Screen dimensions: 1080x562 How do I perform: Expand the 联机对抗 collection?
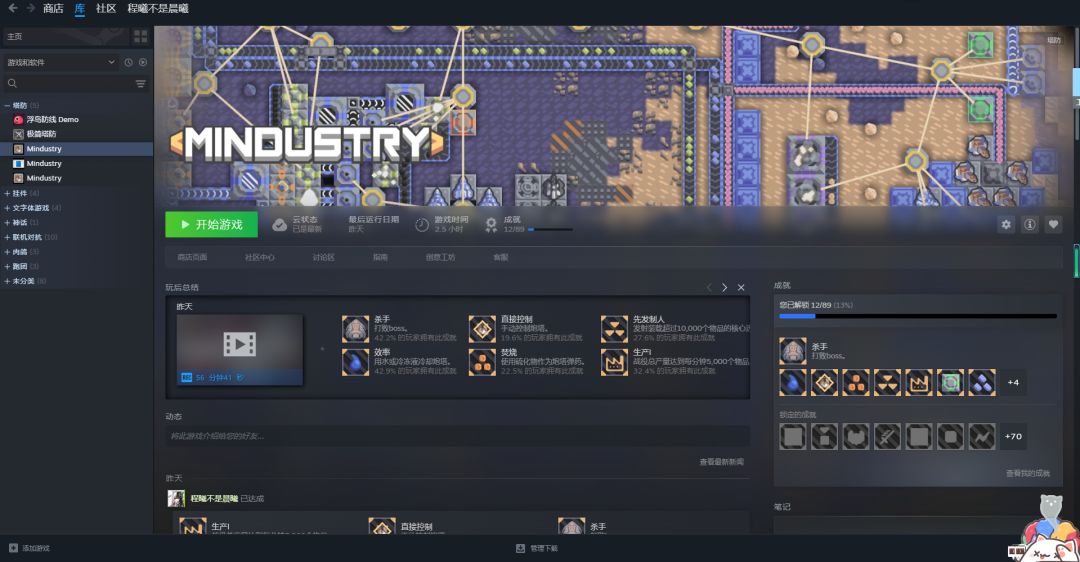pyautogui.click(x=7, y=237)
